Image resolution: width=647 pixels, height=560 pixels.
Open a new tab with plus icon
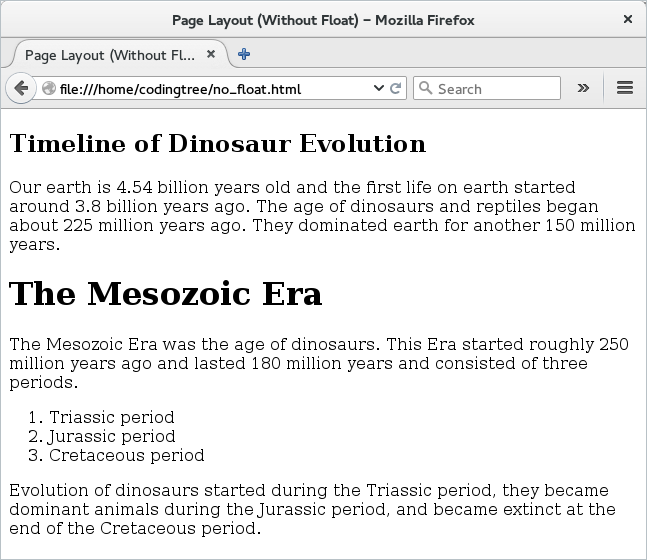point(244,55)
